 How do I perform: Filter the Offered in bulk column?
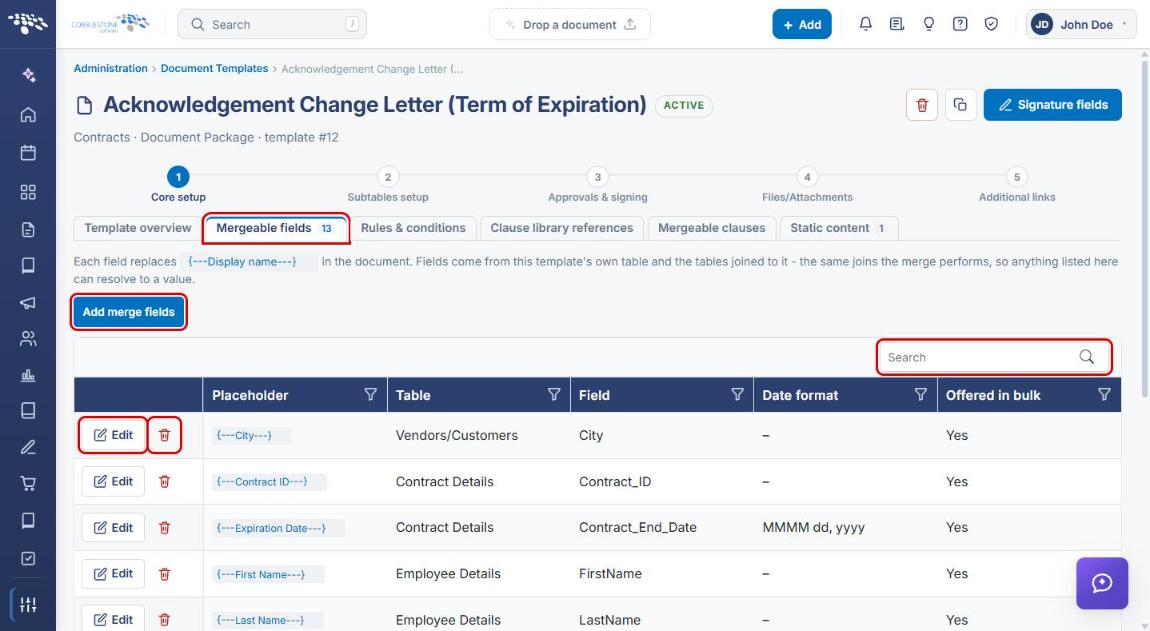(1104, 395)
